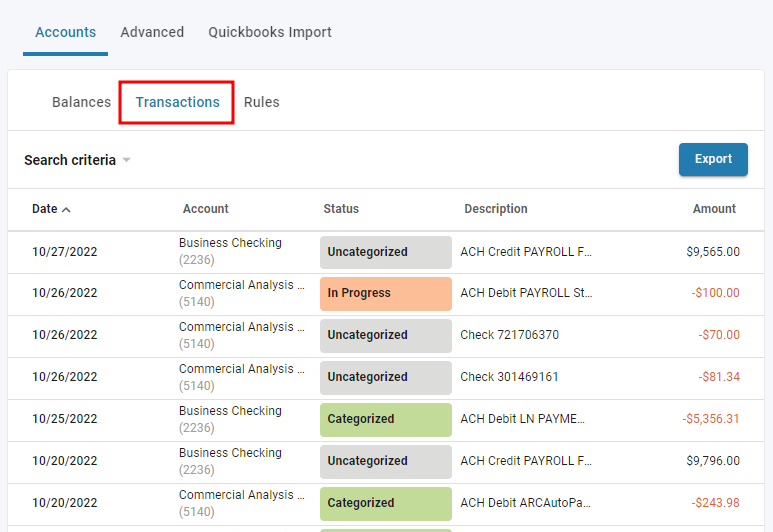Select the Accounts top tab

point(65,32)
